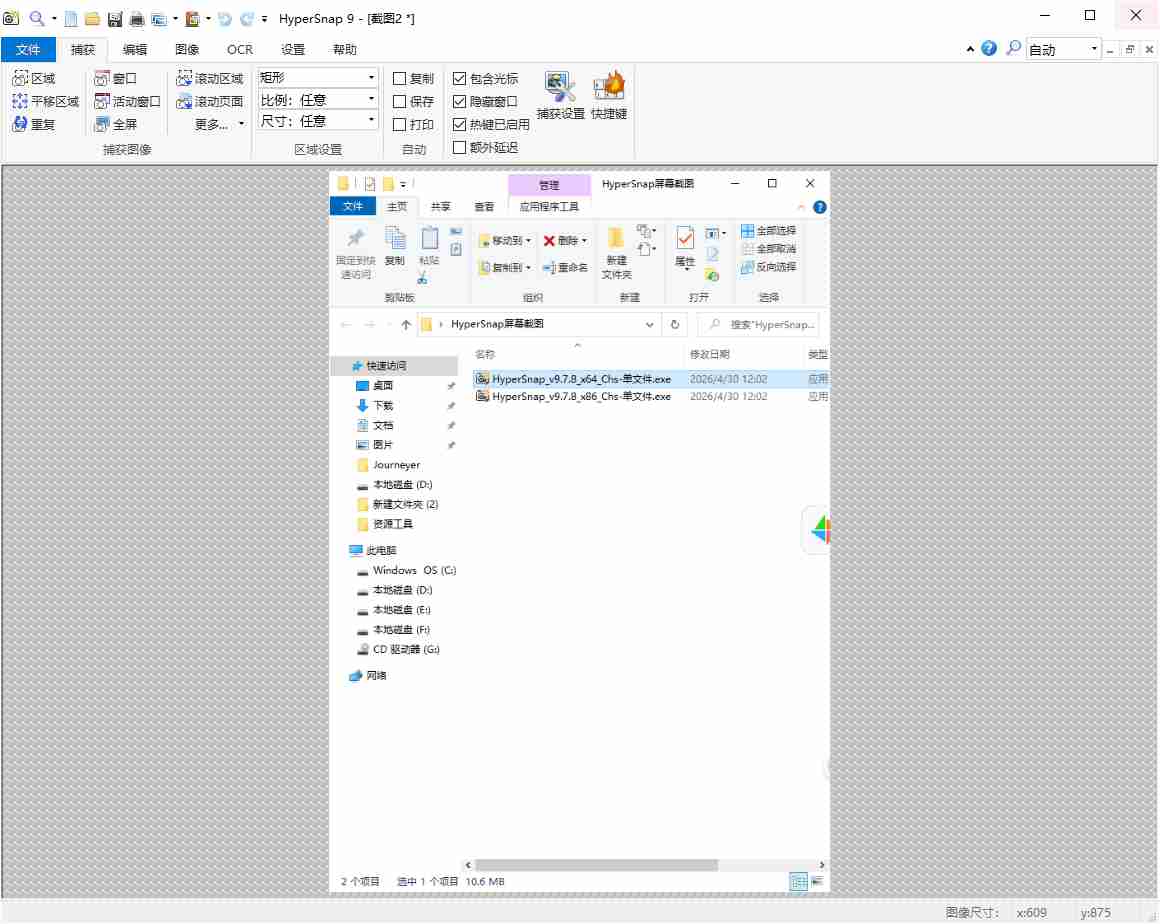Click the y:875 value in status bar
Image resolution: width=1160 pixels, height=924 pixels.
1096,912
